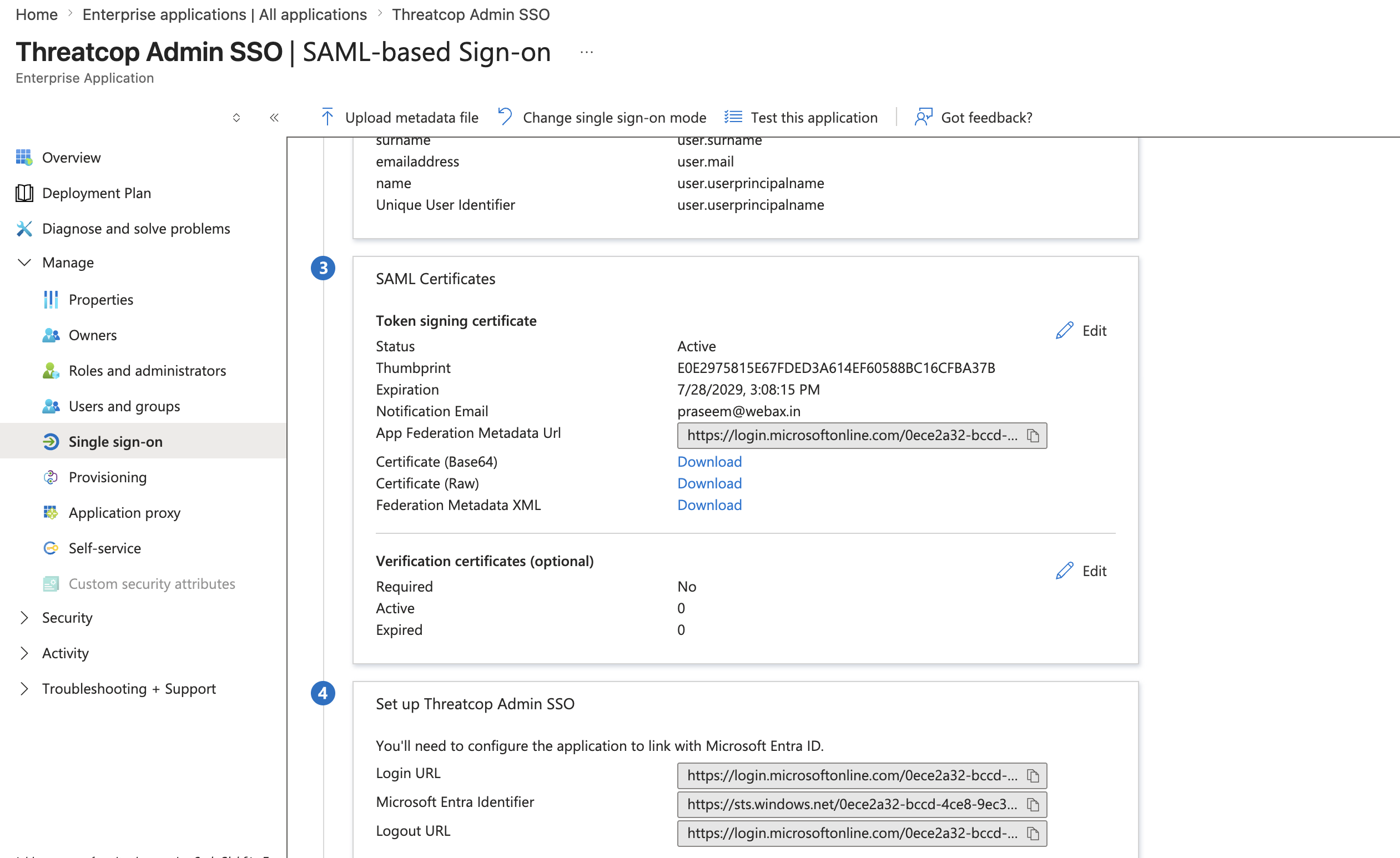Copy the App Federation Metadata Url
The height and width of the screenshot is (858, 1400).
tap(1033, 436)
